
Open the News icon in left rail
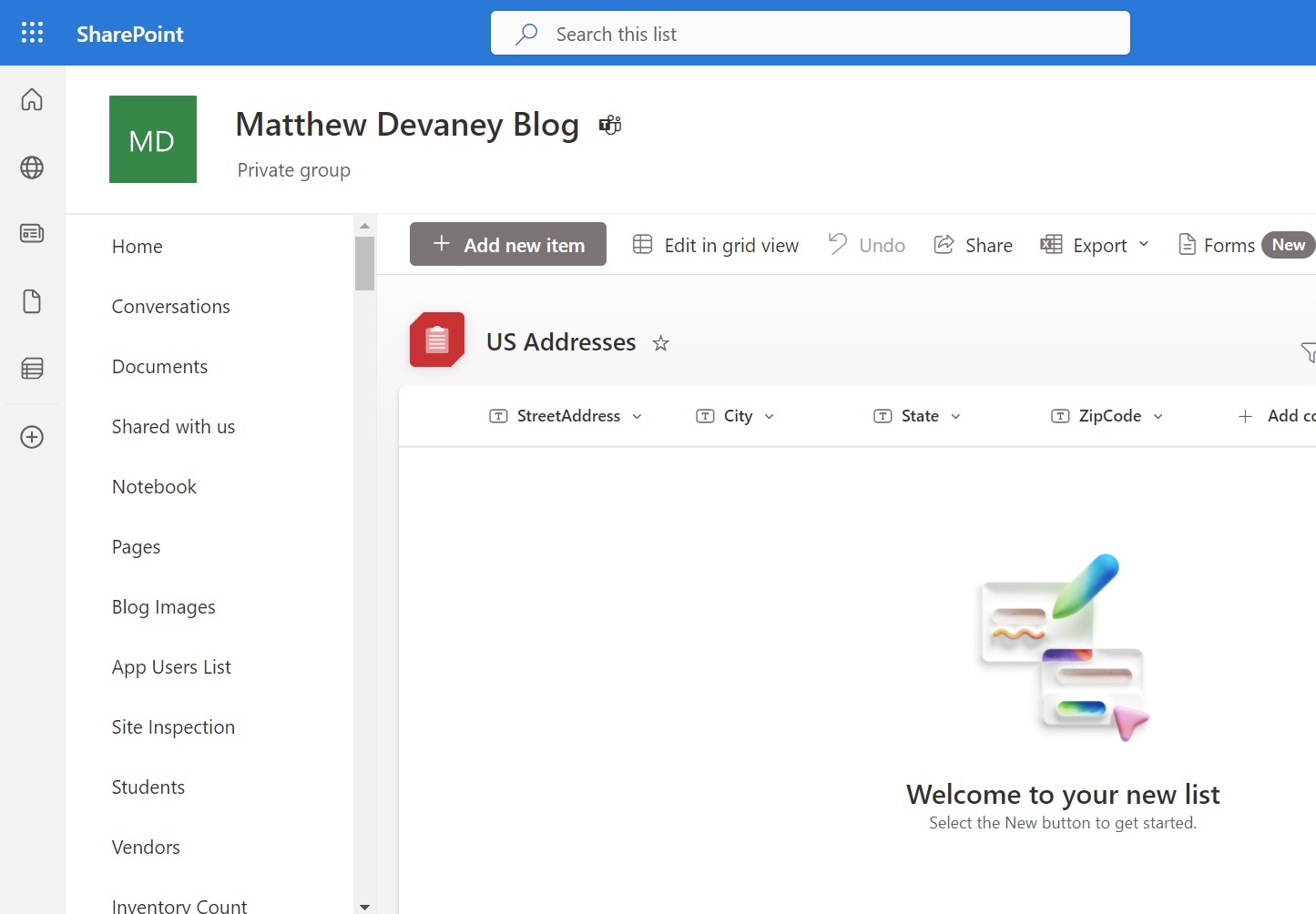[32, 234]
